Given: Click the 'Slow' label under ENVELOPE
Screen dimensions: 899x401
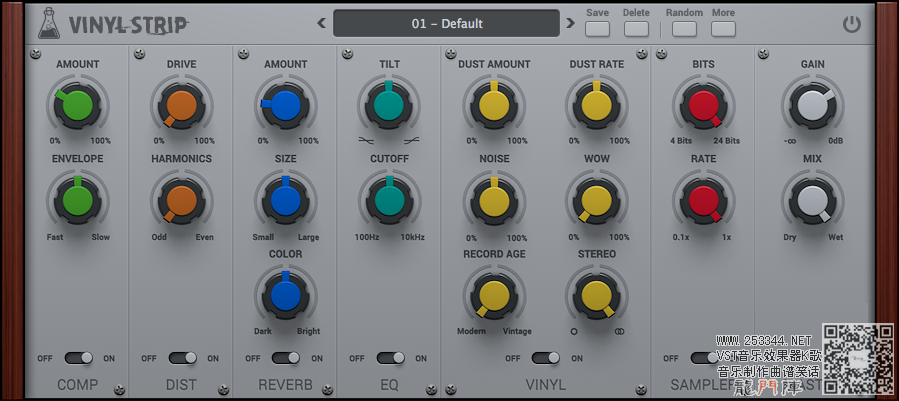Looking at the screenshot, I should (100, 237).
